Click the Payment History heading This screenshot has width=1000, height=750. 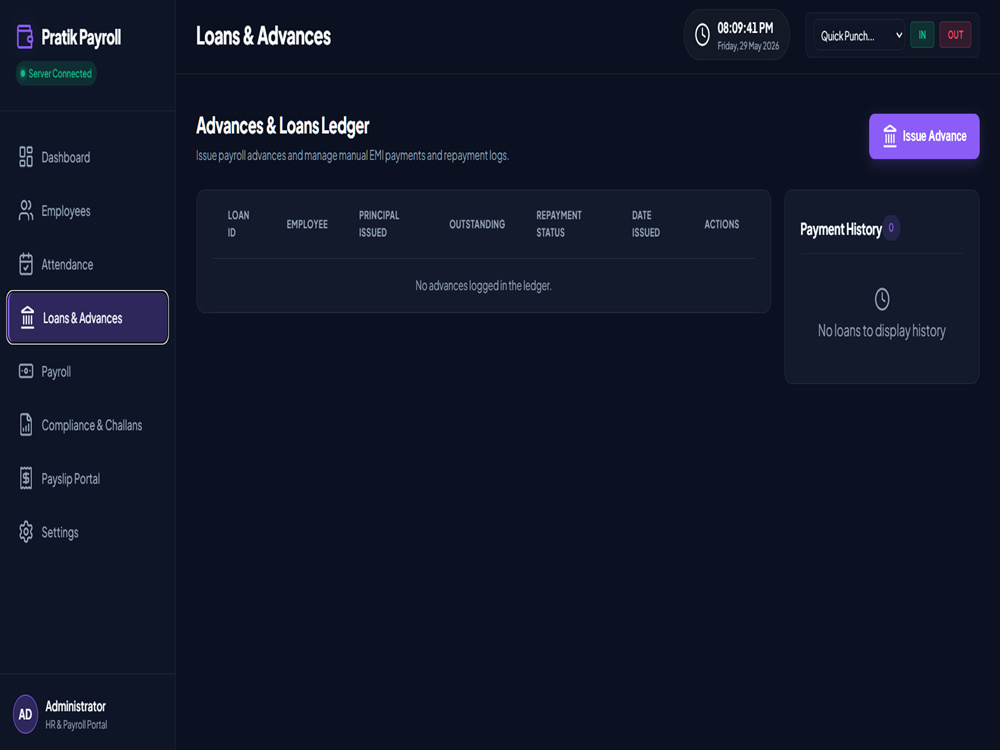click(x=841, y=230)
